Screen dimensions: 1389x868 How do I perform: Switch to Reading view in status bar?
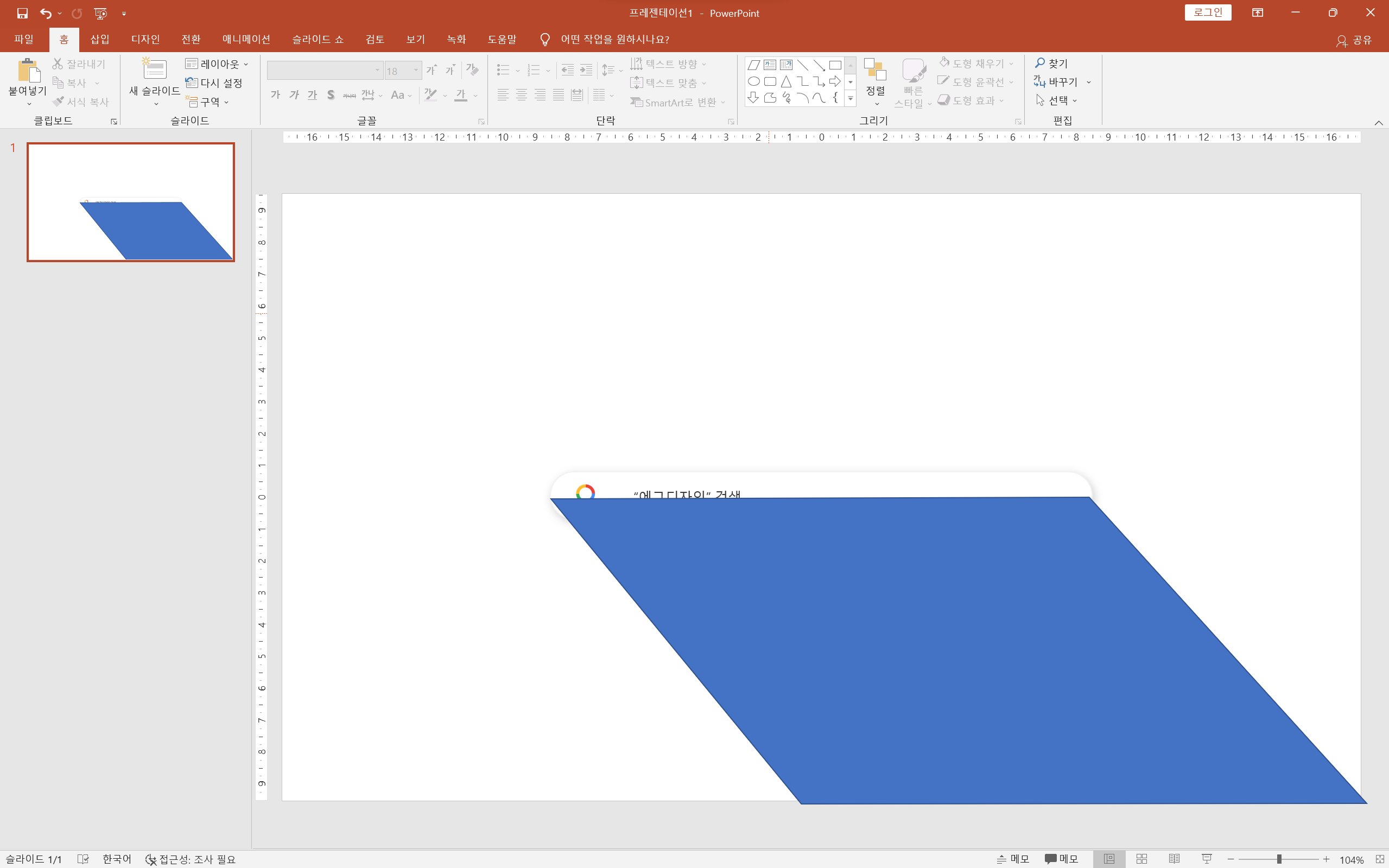[x=1174, y=859]
